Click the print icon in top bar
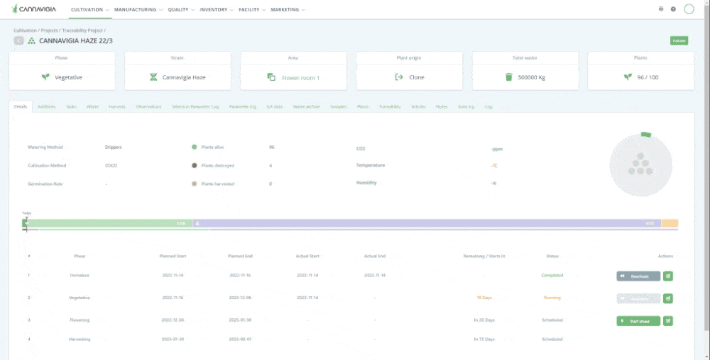Viewport: 710px width, 360px height. point(661,9)
